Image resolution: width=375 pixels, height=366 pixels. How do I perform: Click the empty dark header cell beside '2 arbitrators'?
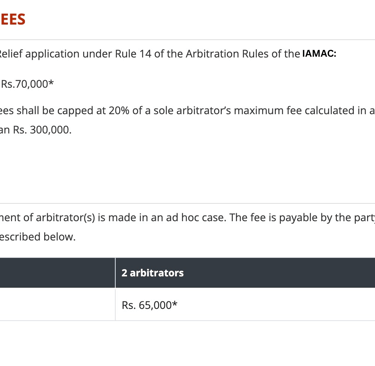pyautogui.click(x=57, y=273)
